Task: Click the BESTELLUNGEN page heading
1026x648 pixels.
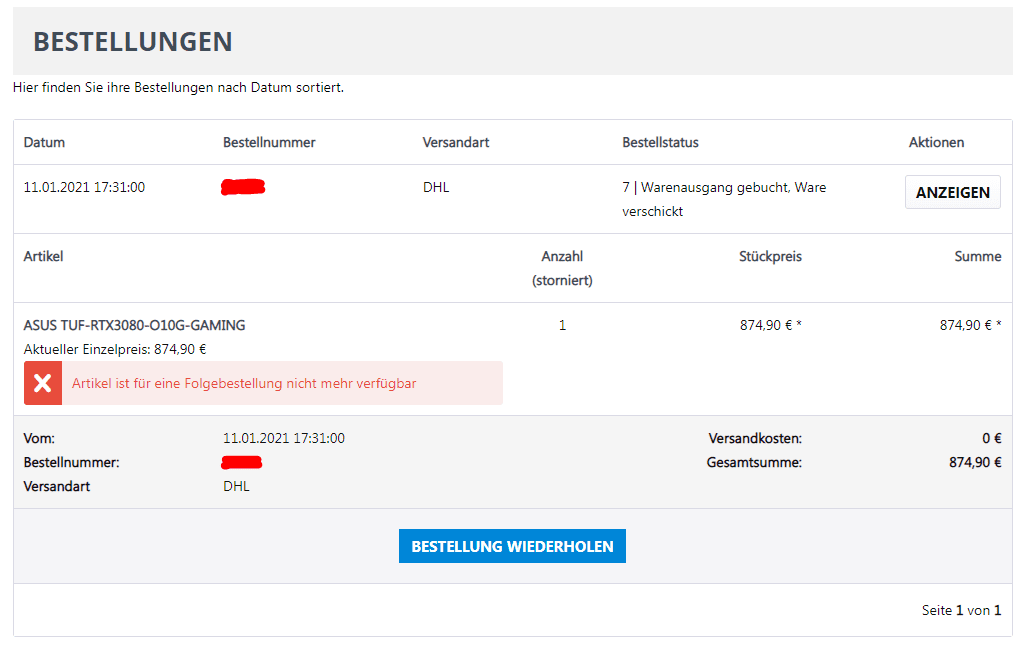Action: pos(133,42)
